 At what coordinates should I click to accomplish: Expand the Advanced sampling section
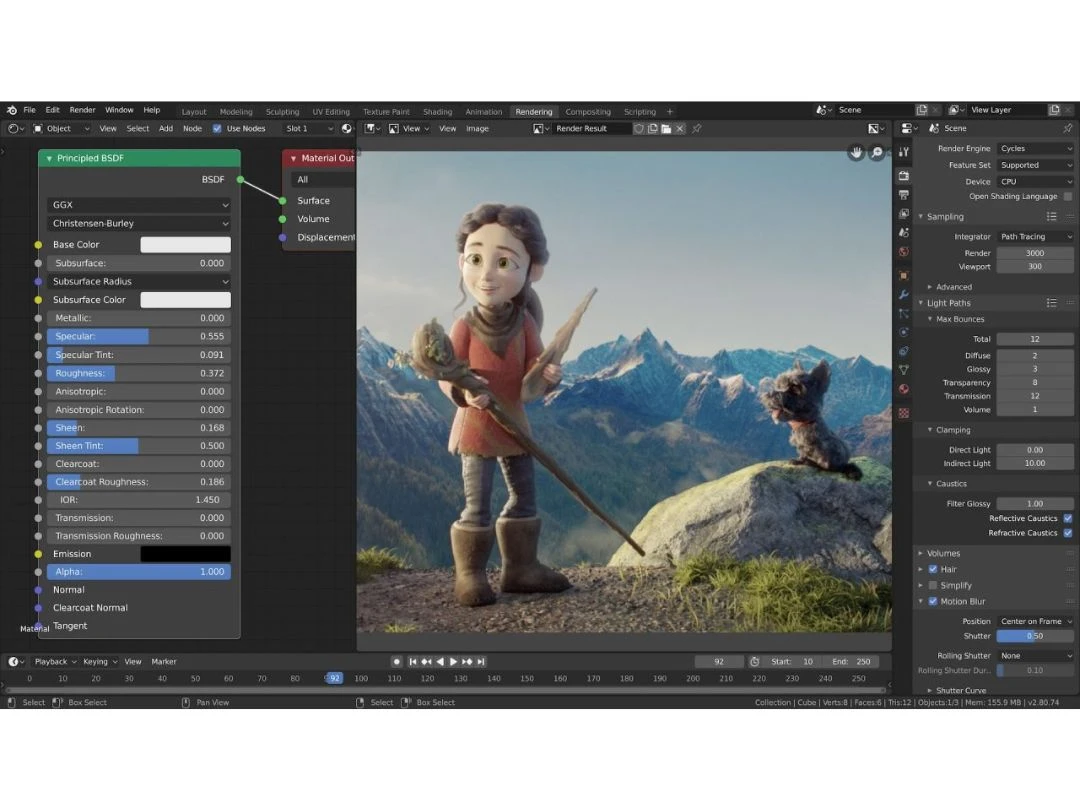coord(953,287)
